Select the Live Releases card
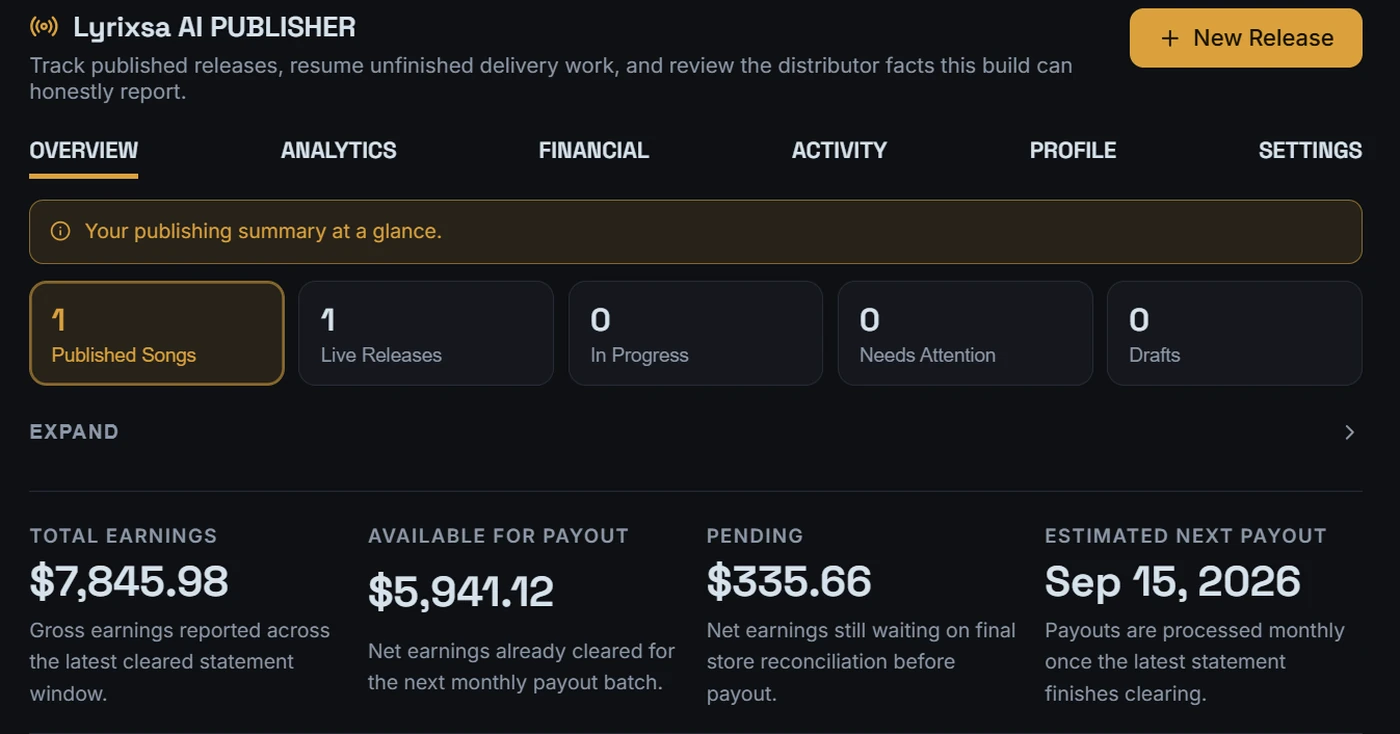This screenshot has height=734, width=1400. 426,333
